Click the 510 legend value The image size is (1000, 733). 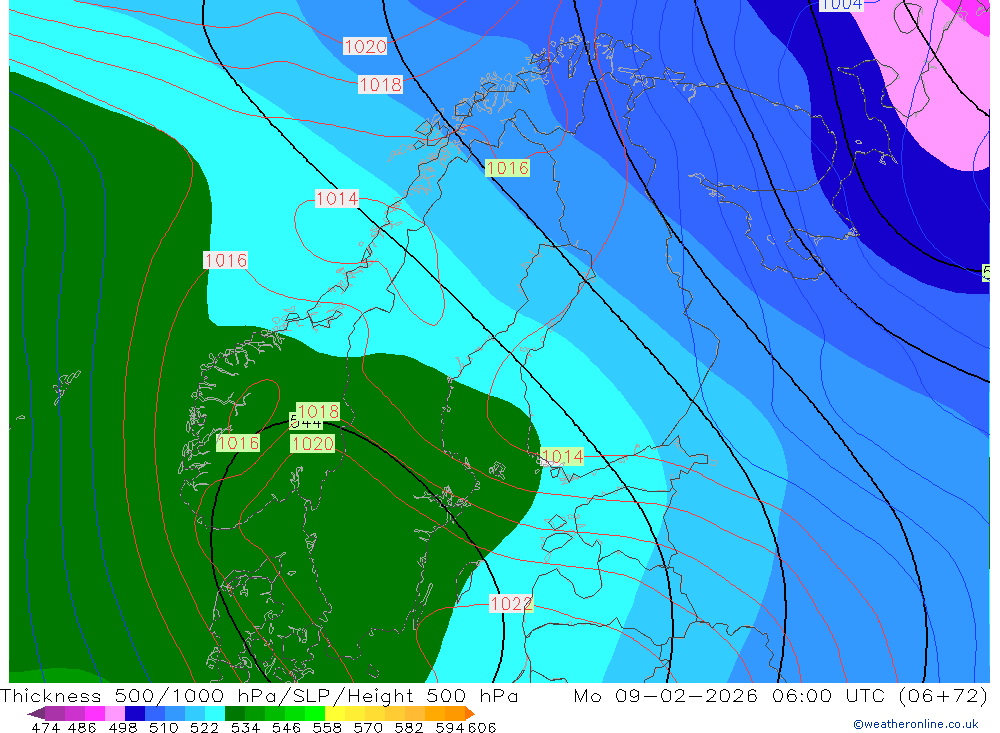click(x=164, y=727)
